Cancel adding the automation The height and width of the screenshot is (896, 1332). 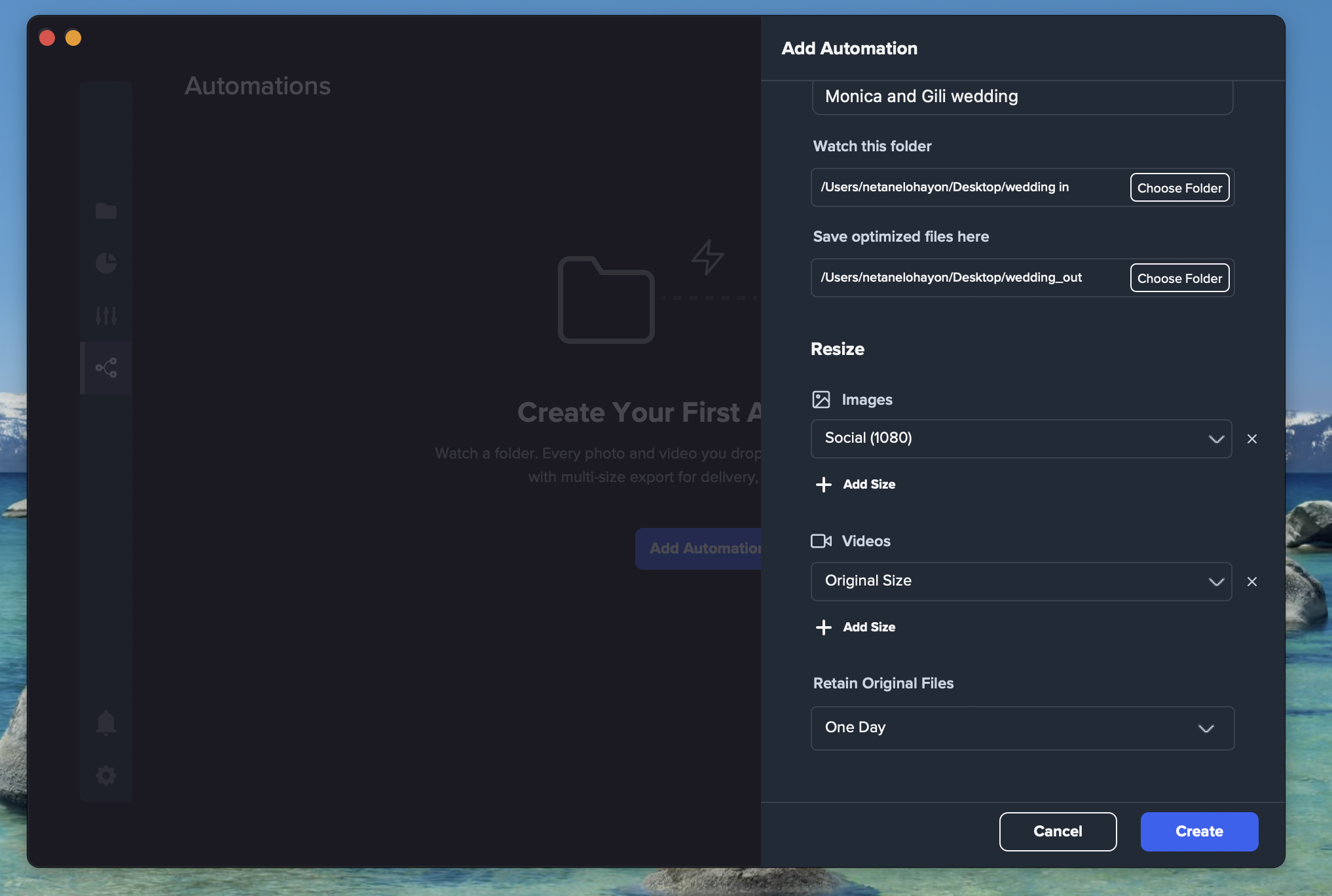(x=1058, y=832)
